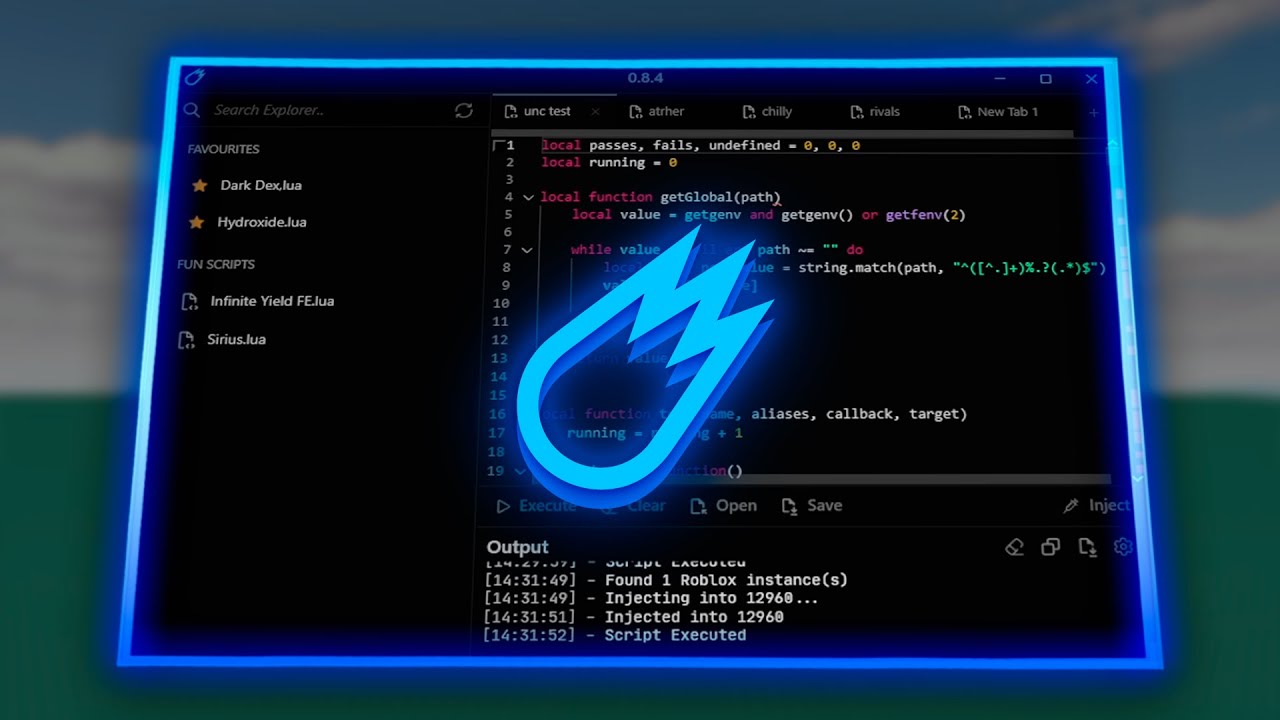Collapse the getGlobal function on line 4

tap(528, 198)
